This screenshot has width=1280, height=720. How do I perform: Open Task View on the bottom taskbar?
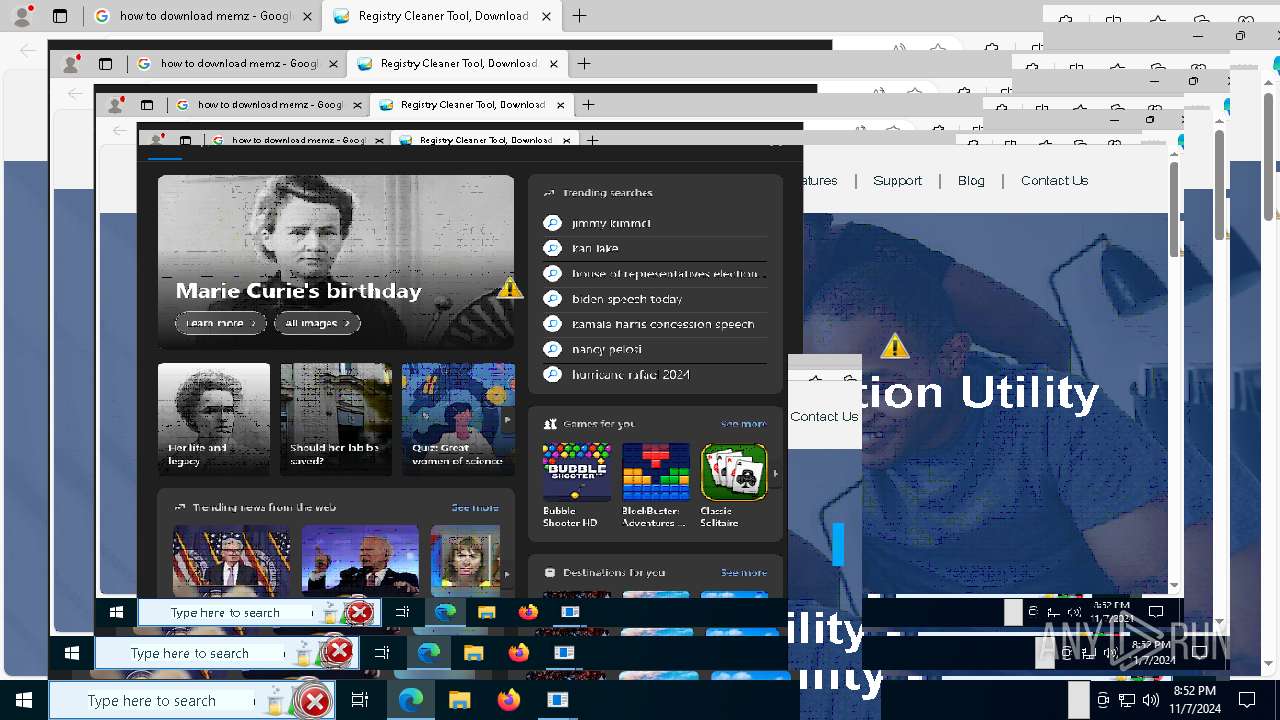360,700
